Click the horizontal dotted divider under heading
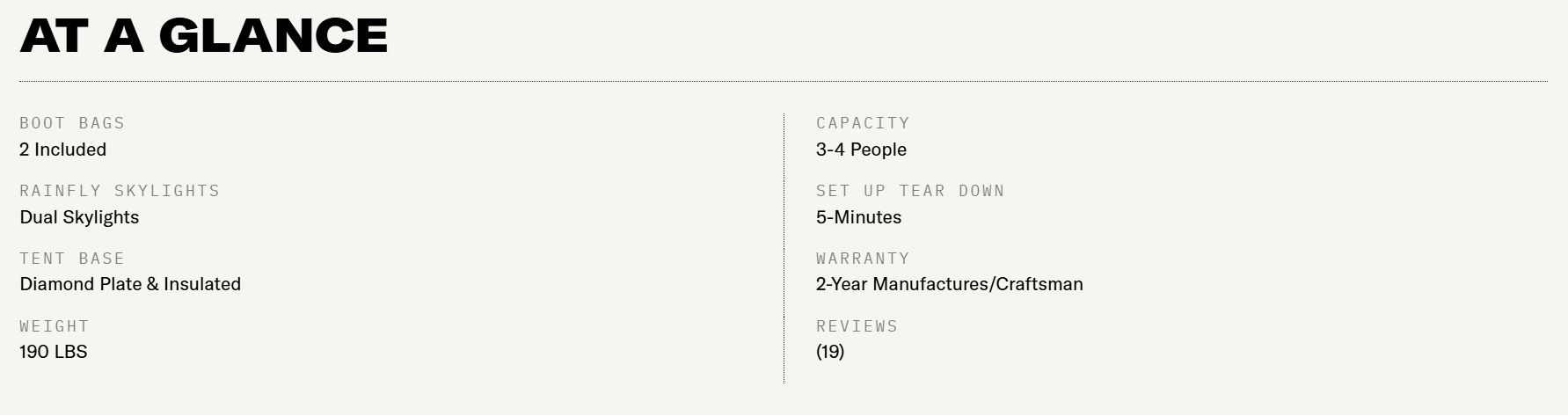This screenshot has height=416, width=1568. point(783,81)
